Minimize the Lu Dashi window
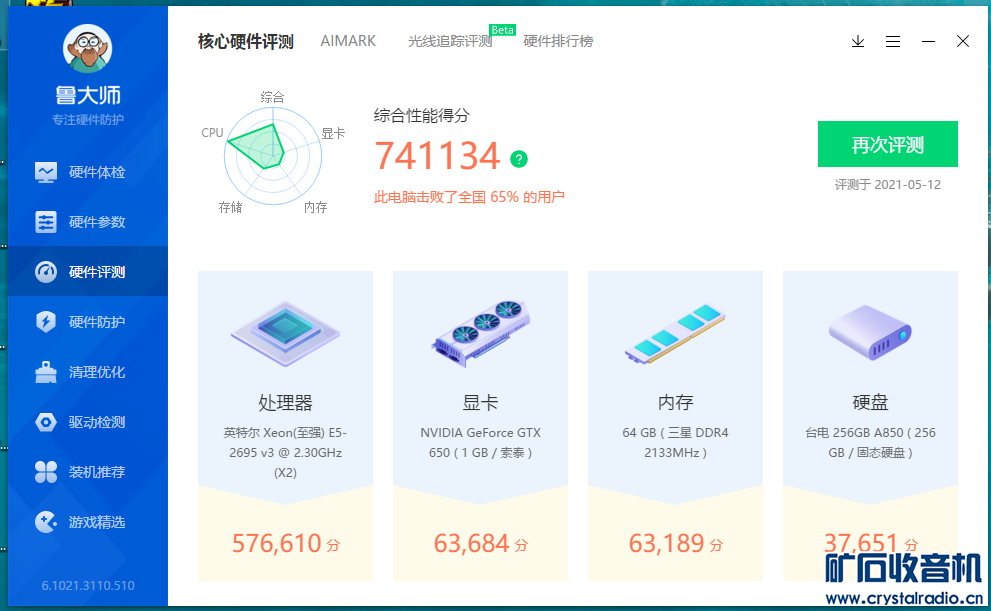Screen dimensions: 991x611 coord(928,42)
